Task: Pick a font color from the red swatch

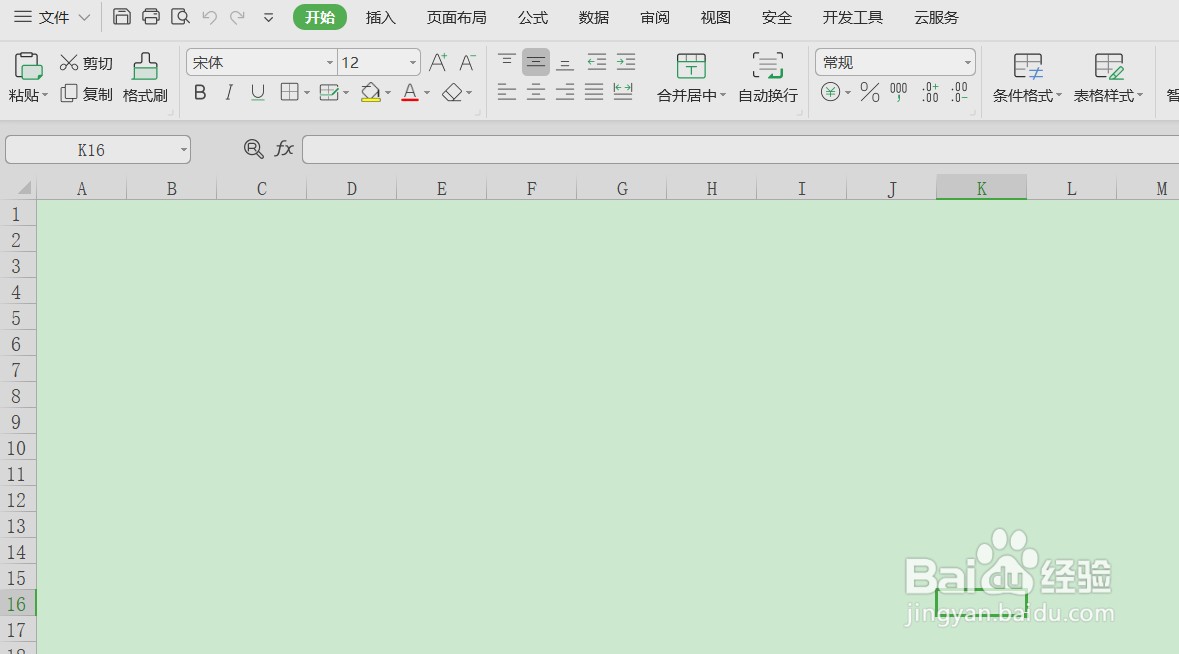Action: (x=410, y=92)
